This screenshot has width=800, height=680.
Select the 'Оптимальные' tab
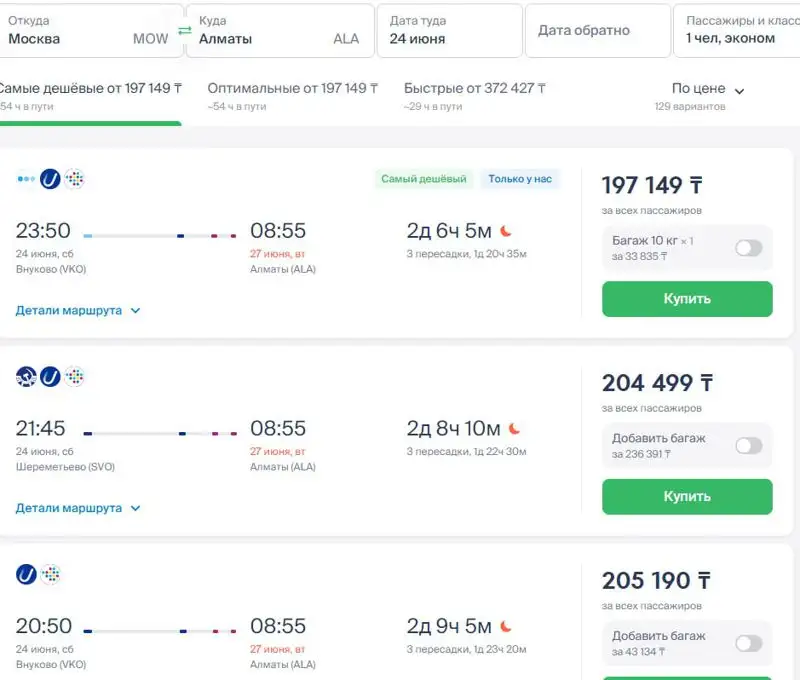tap(294, 89)
